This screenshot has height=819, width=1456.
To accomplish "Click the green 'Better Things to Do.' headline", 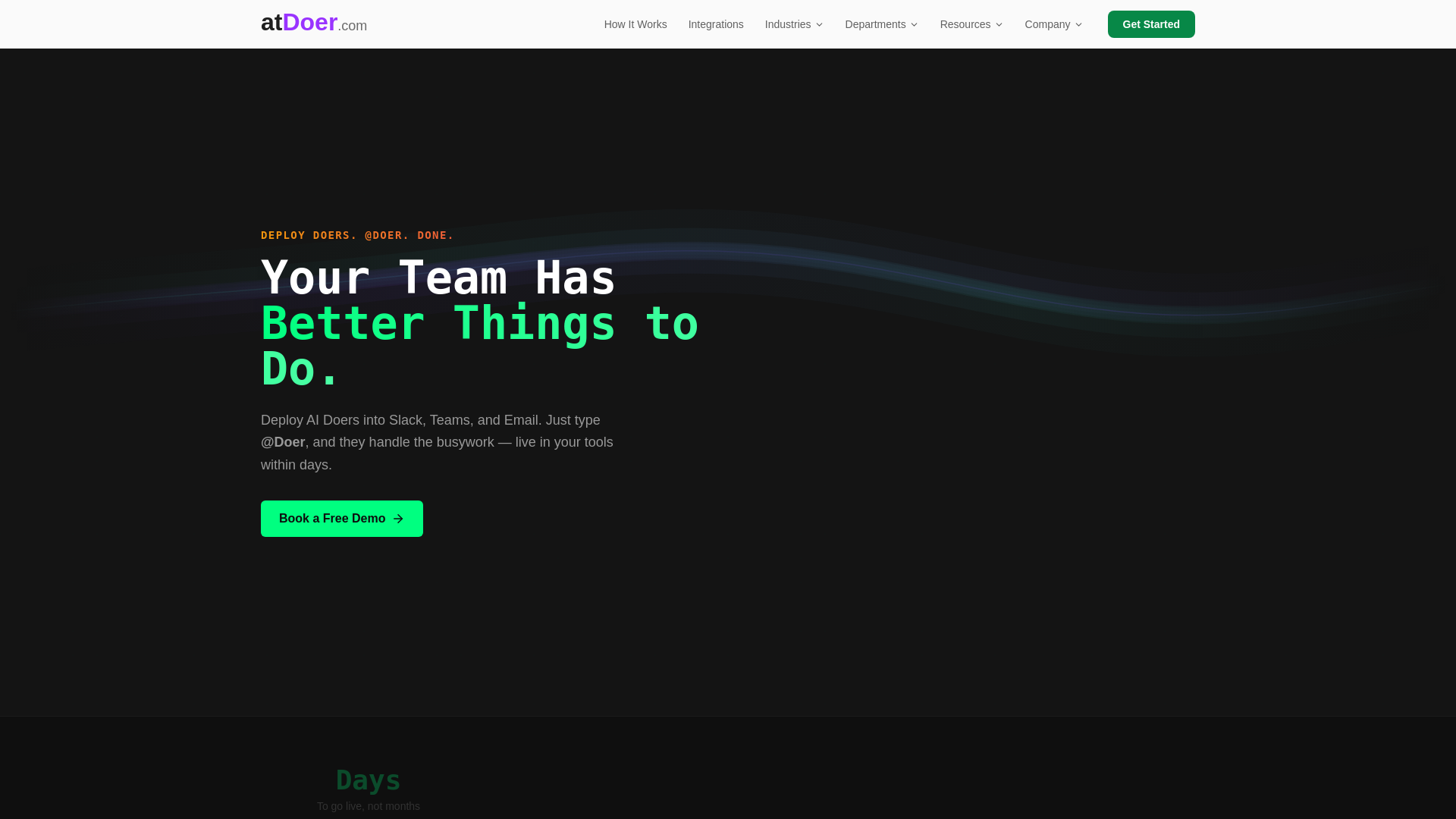I will pos(479,346).
